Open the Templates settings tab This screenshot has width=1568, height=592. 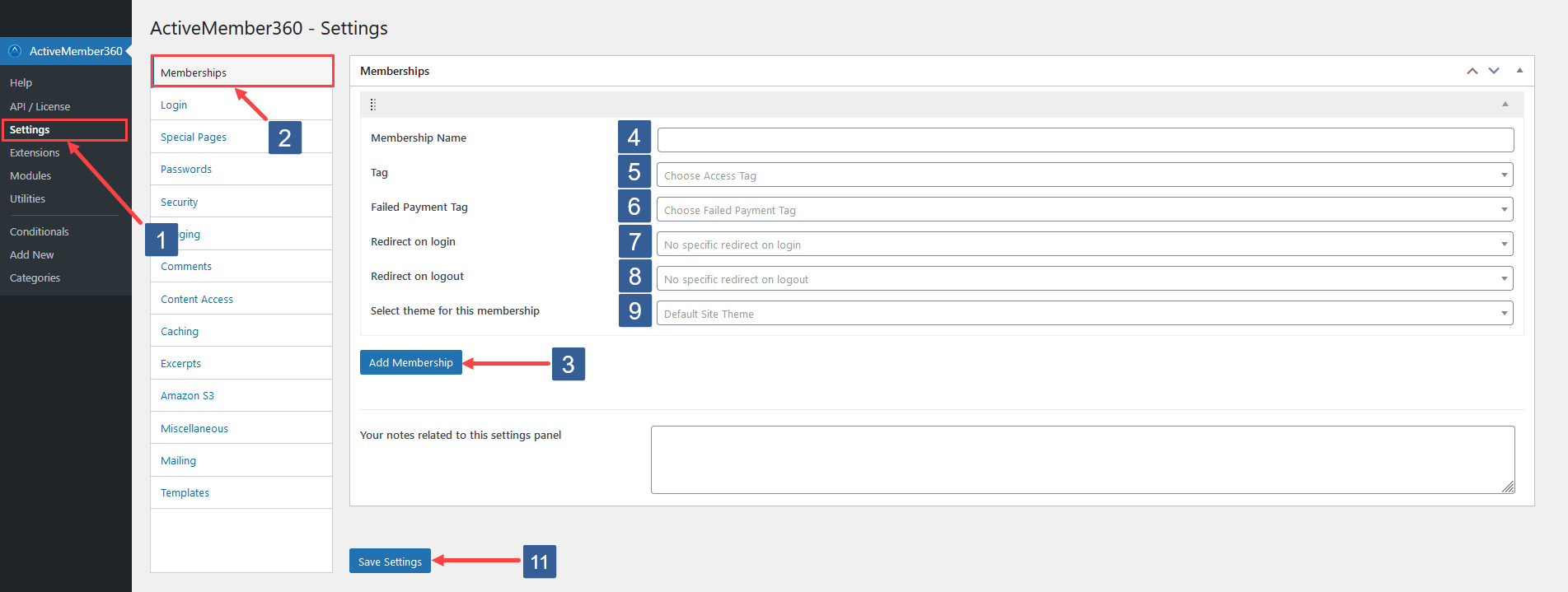click(x=241, y=492)
